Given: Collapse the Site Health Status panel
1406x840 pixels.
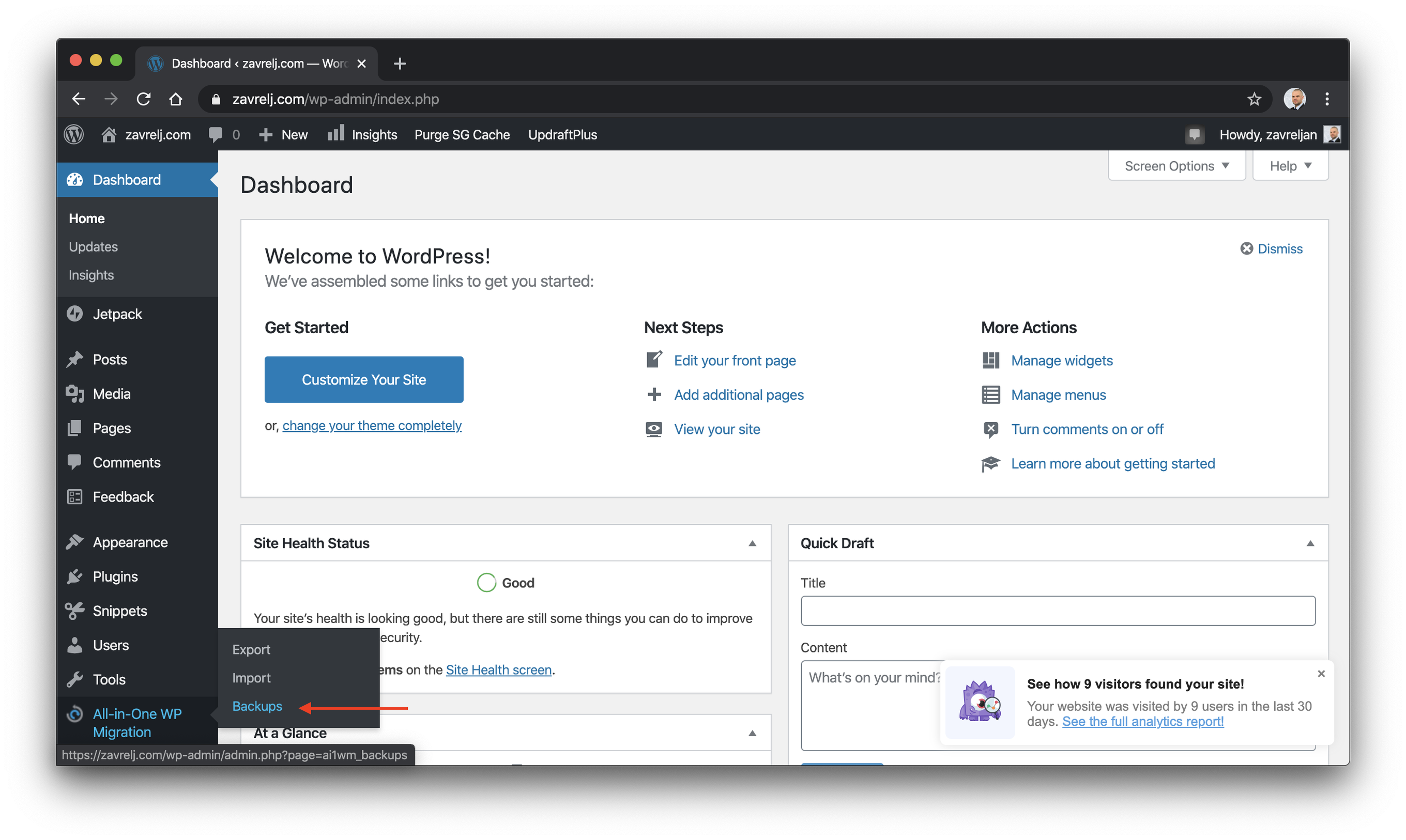Looking at the screenshot, I should pyautogui.click(x=753, y=543).
